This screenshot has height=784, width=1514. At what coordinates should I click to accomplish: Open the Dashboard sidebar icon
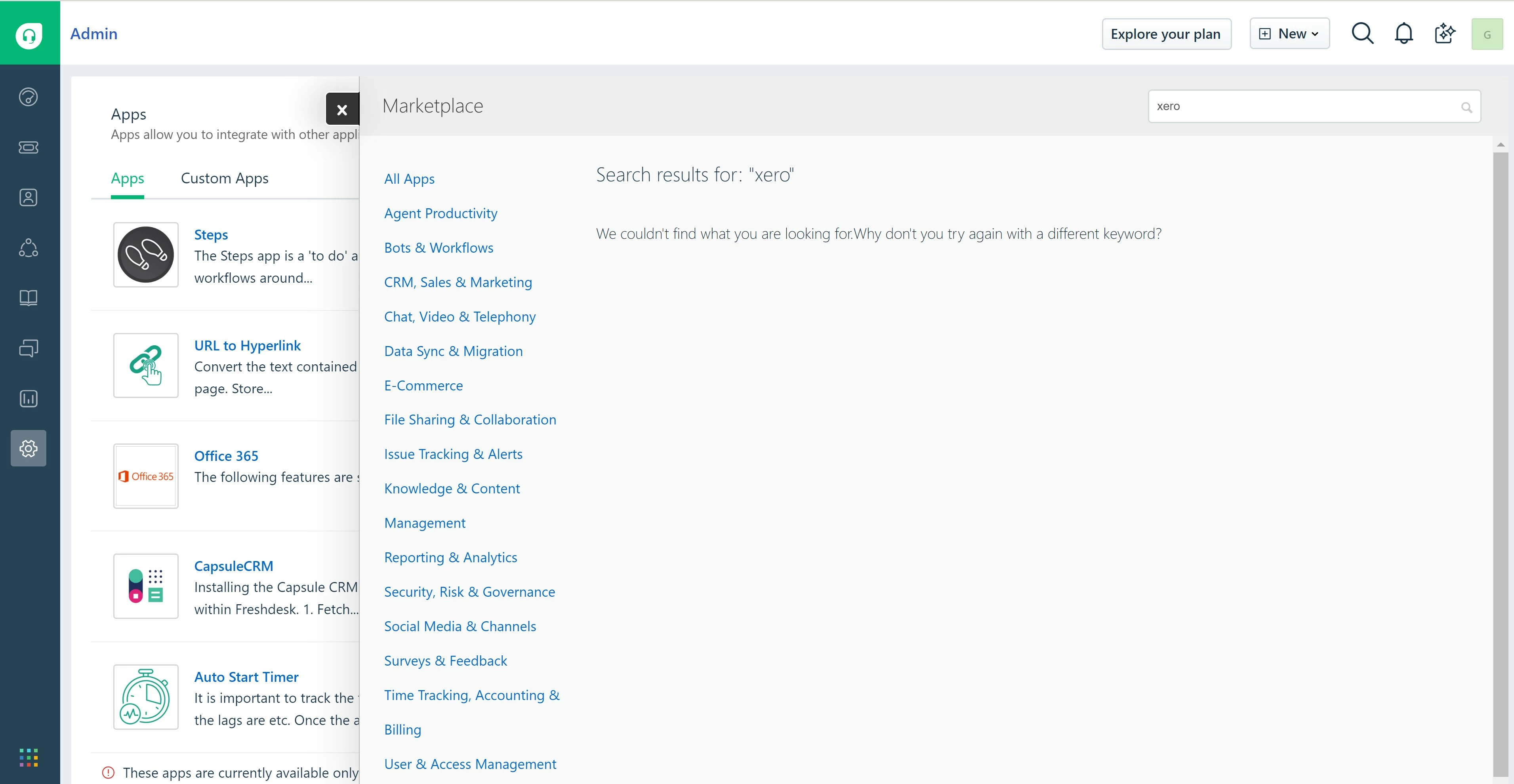[x=28, y=97]
